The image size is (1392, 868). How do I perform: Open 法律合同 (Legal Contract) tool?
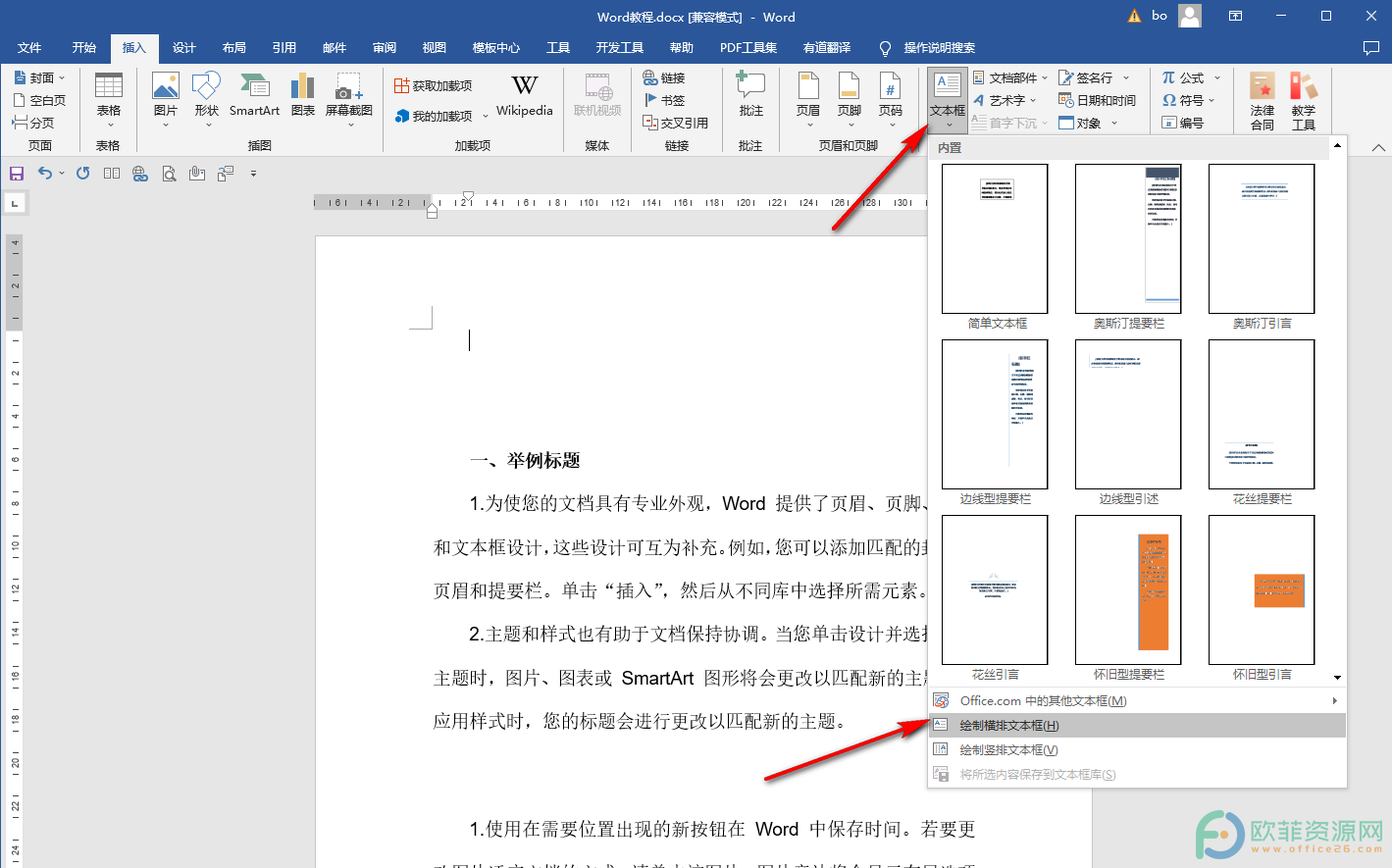point(1263,100)
